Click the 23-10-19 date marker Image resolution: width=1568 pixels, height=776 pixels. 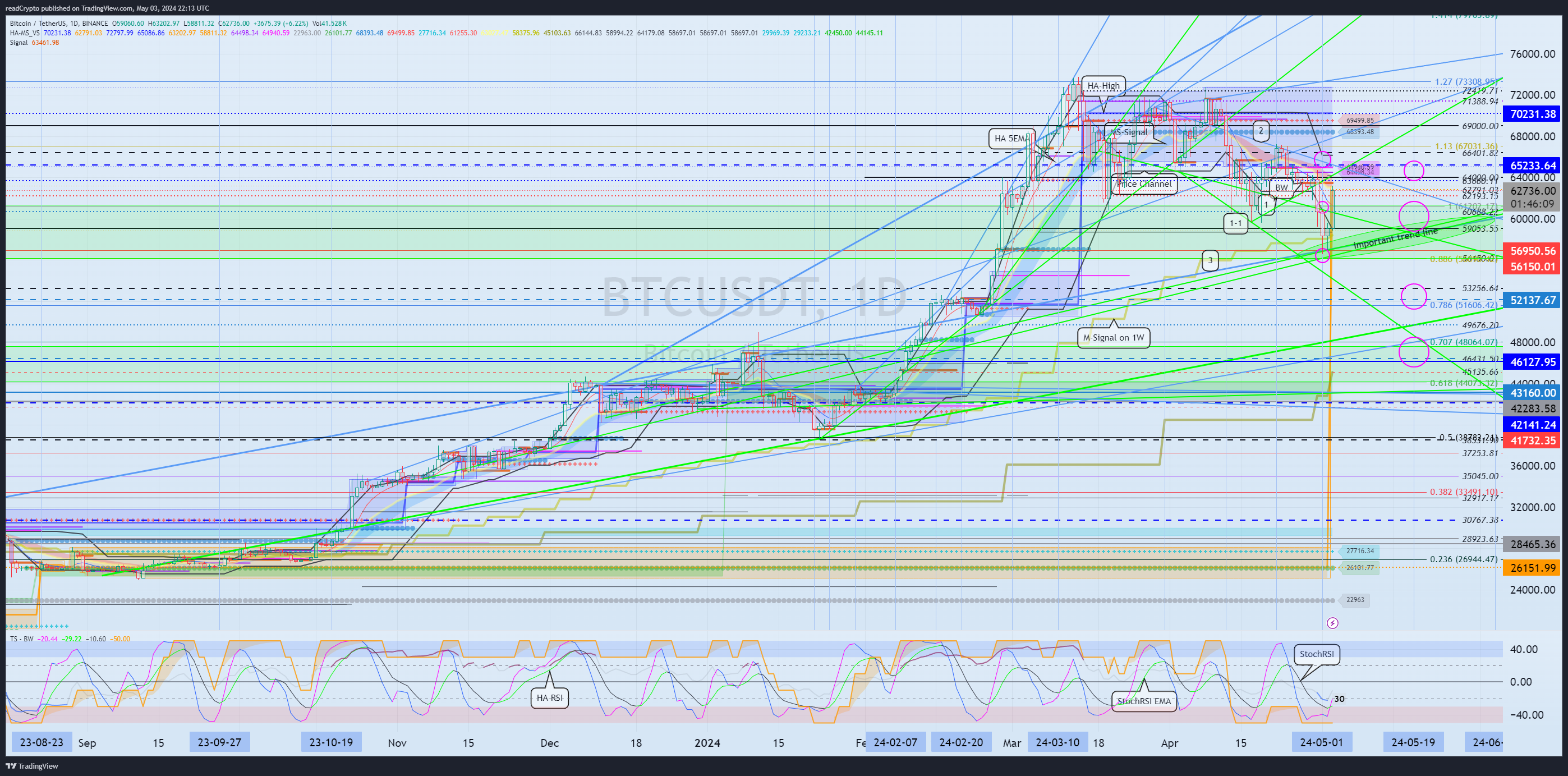(x=331, y=742)
